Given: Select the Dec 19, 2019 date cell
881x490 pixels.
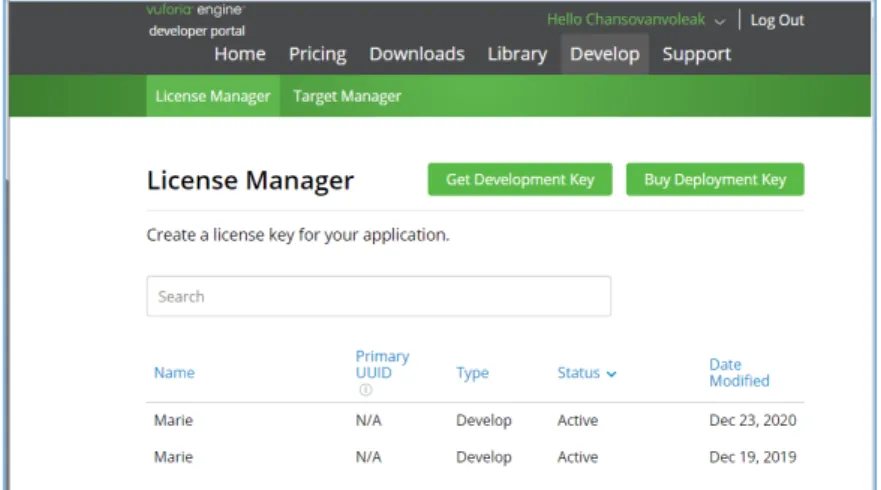Looking at the screenshot, I should pyautogui.click(x=752, y=457).
